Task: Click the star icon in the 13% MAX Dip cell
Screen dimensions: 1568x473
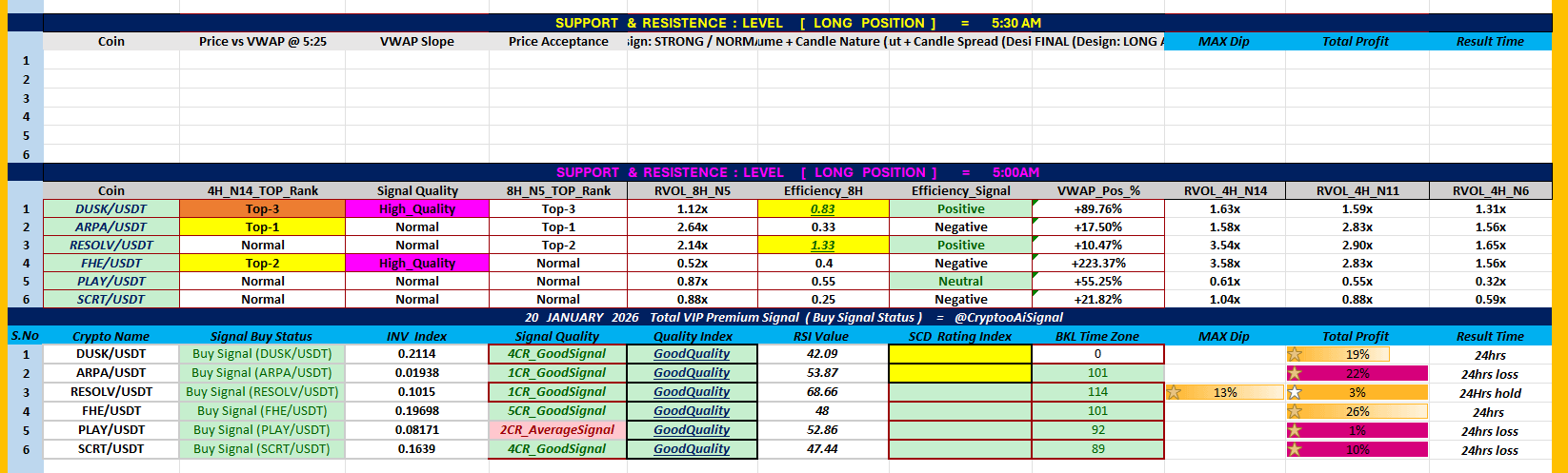Action: [1174, 392]
